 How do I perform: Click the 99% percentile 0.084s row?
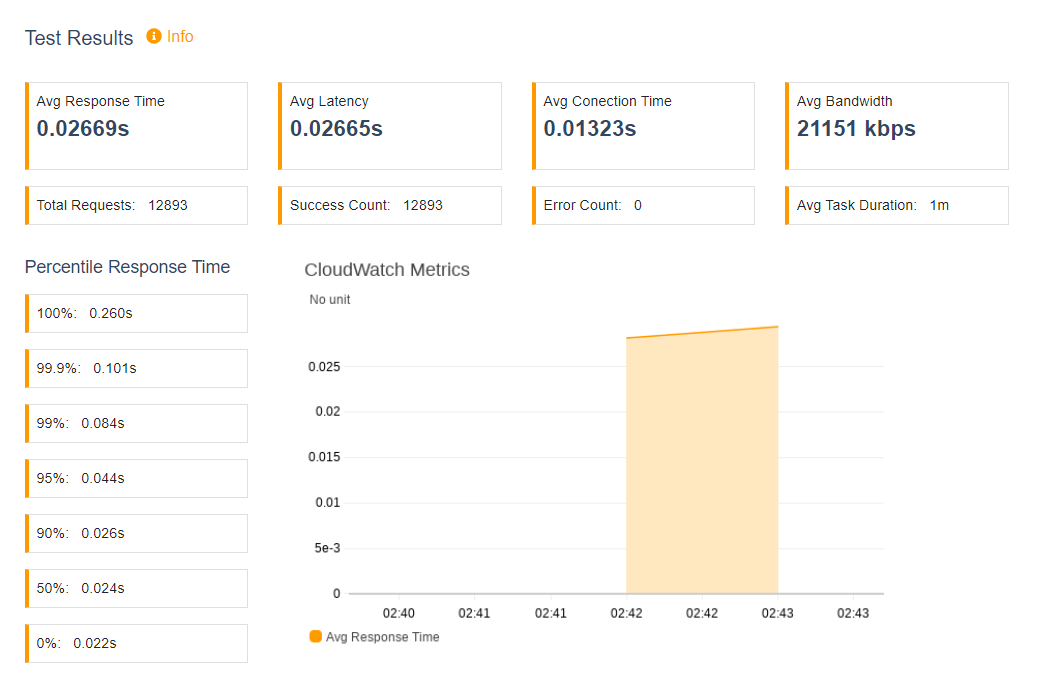pos(136,423)
